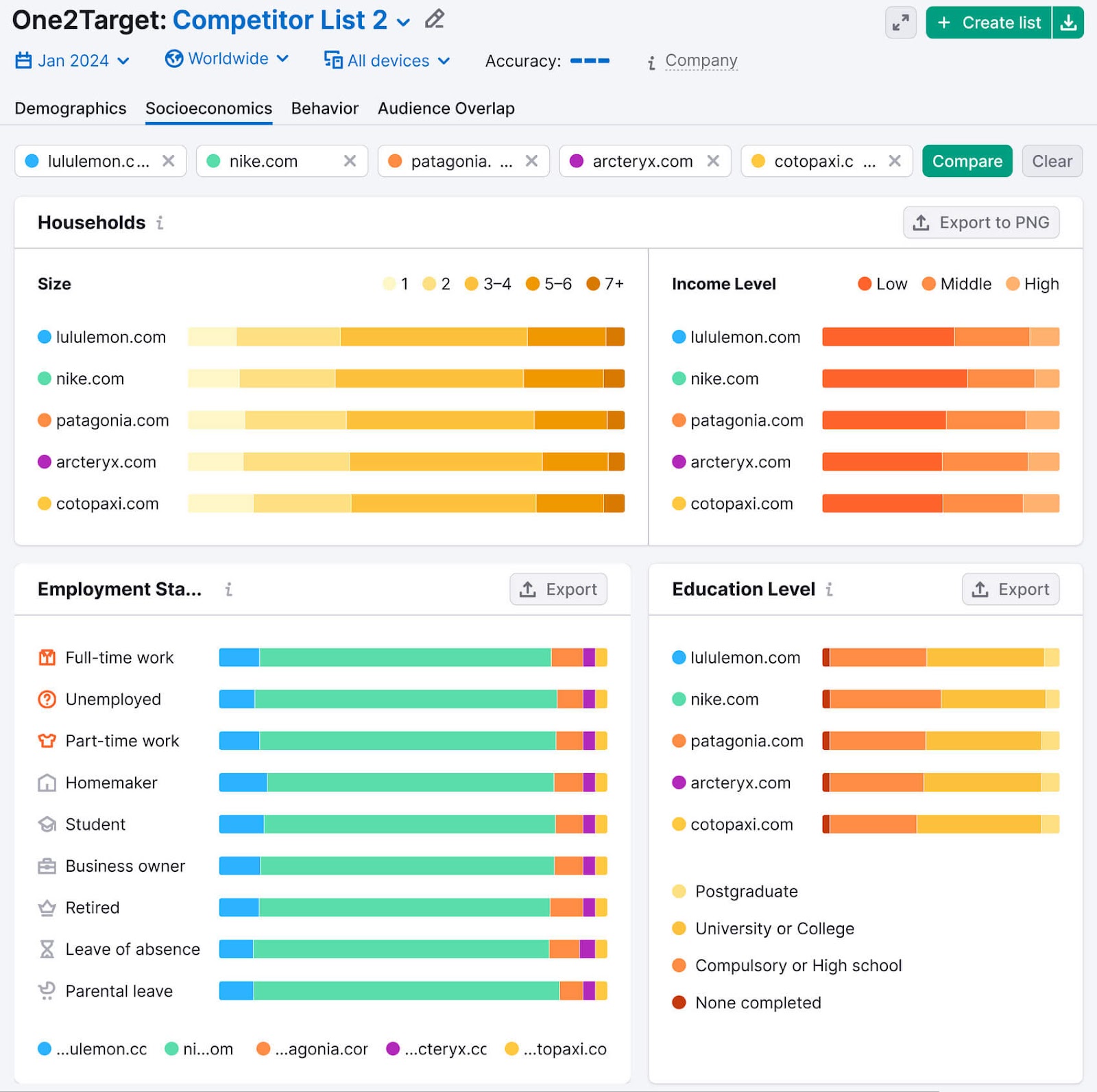The height and width of the screenshot is (1092, 1097).
Task: Expand the All devices selector
Action: (x=387, y=60)
